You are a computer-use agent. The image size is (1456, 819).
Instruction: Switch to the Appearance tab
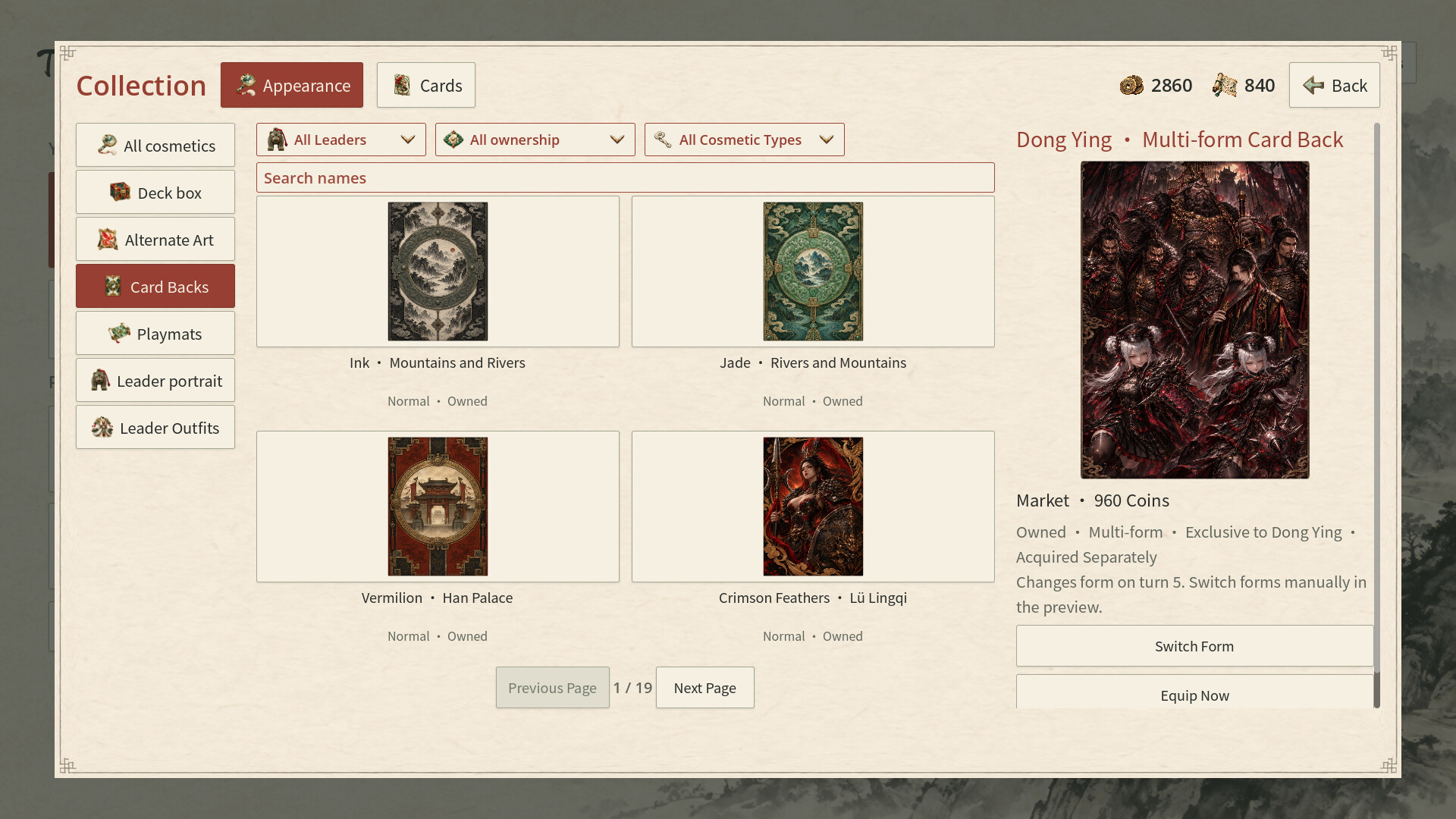[x=292, y=85]
